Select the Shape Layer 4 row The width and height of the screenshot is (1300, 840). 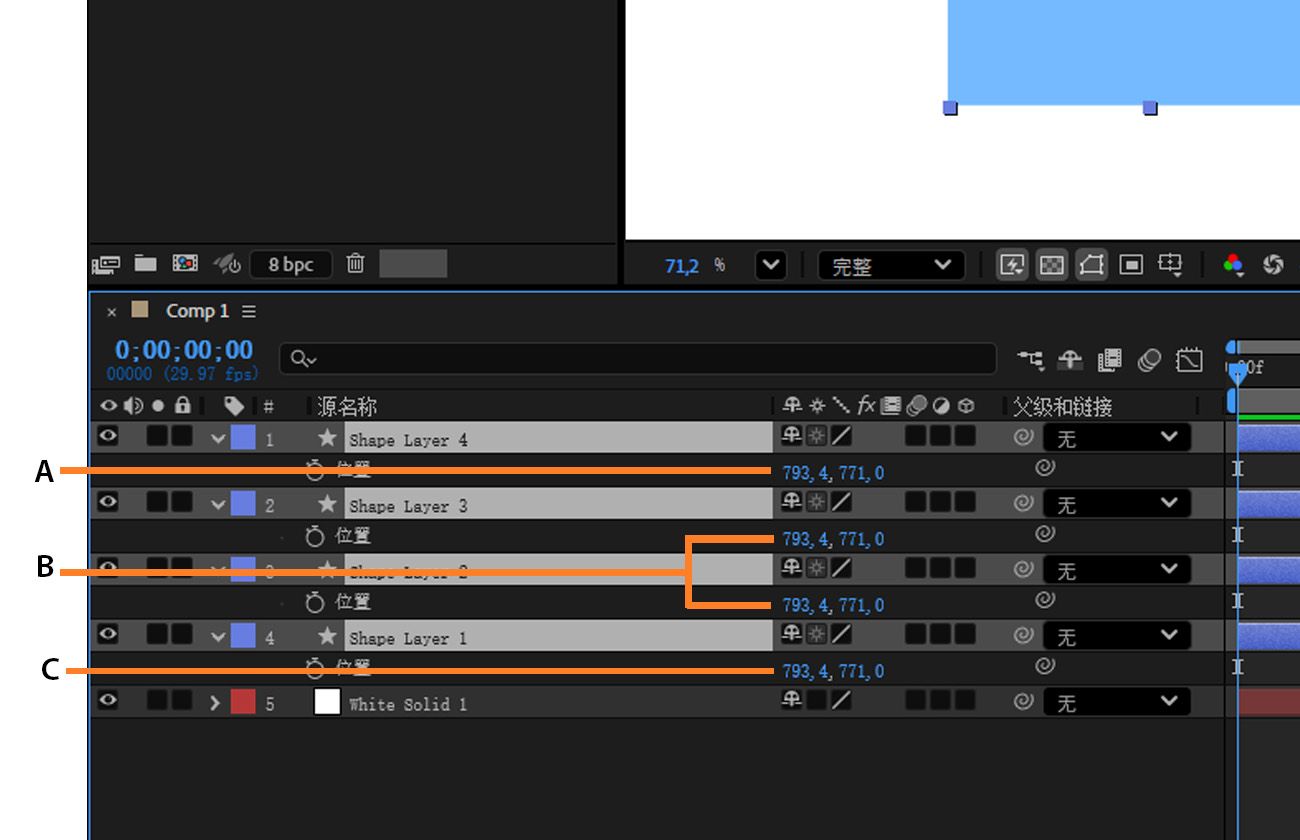click(x=558, y=437)
